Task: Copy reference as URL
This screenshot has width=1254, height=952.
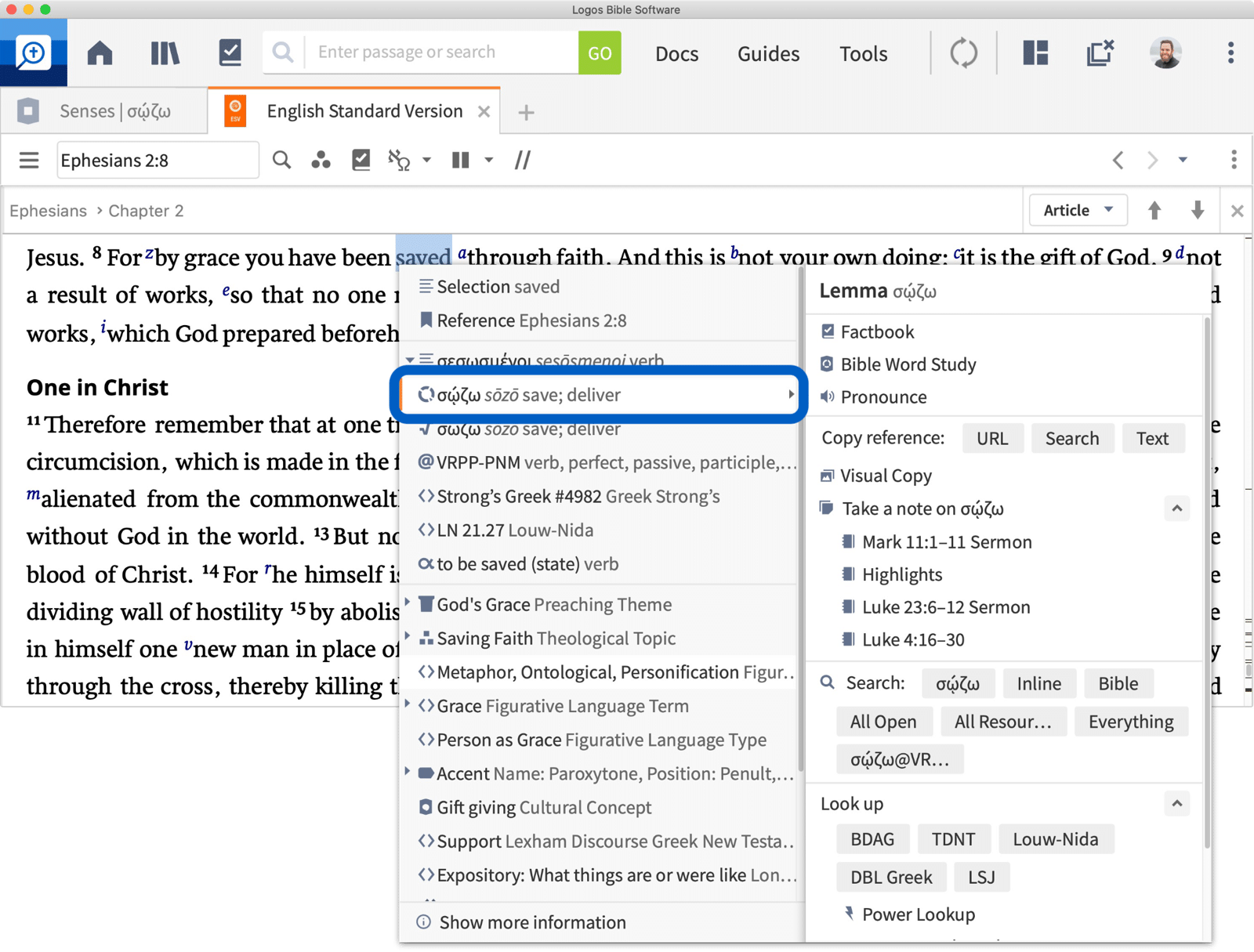Action: coord(992,439)
